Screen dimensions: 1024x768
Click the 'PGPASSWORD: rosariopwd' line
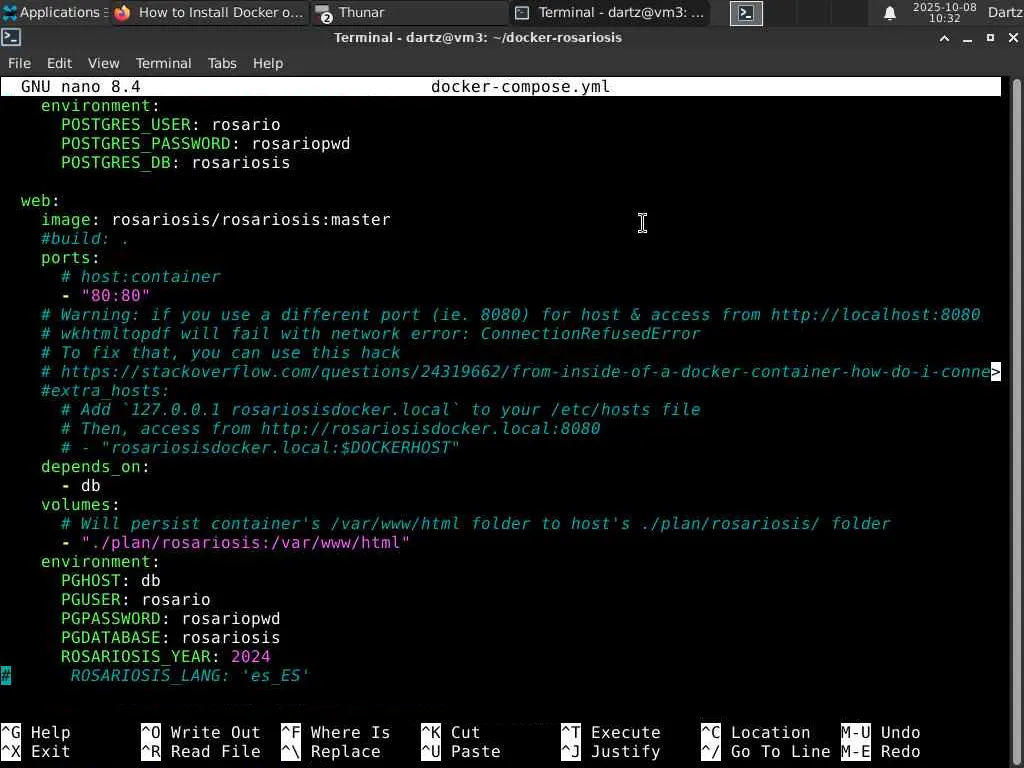point(170,618)
